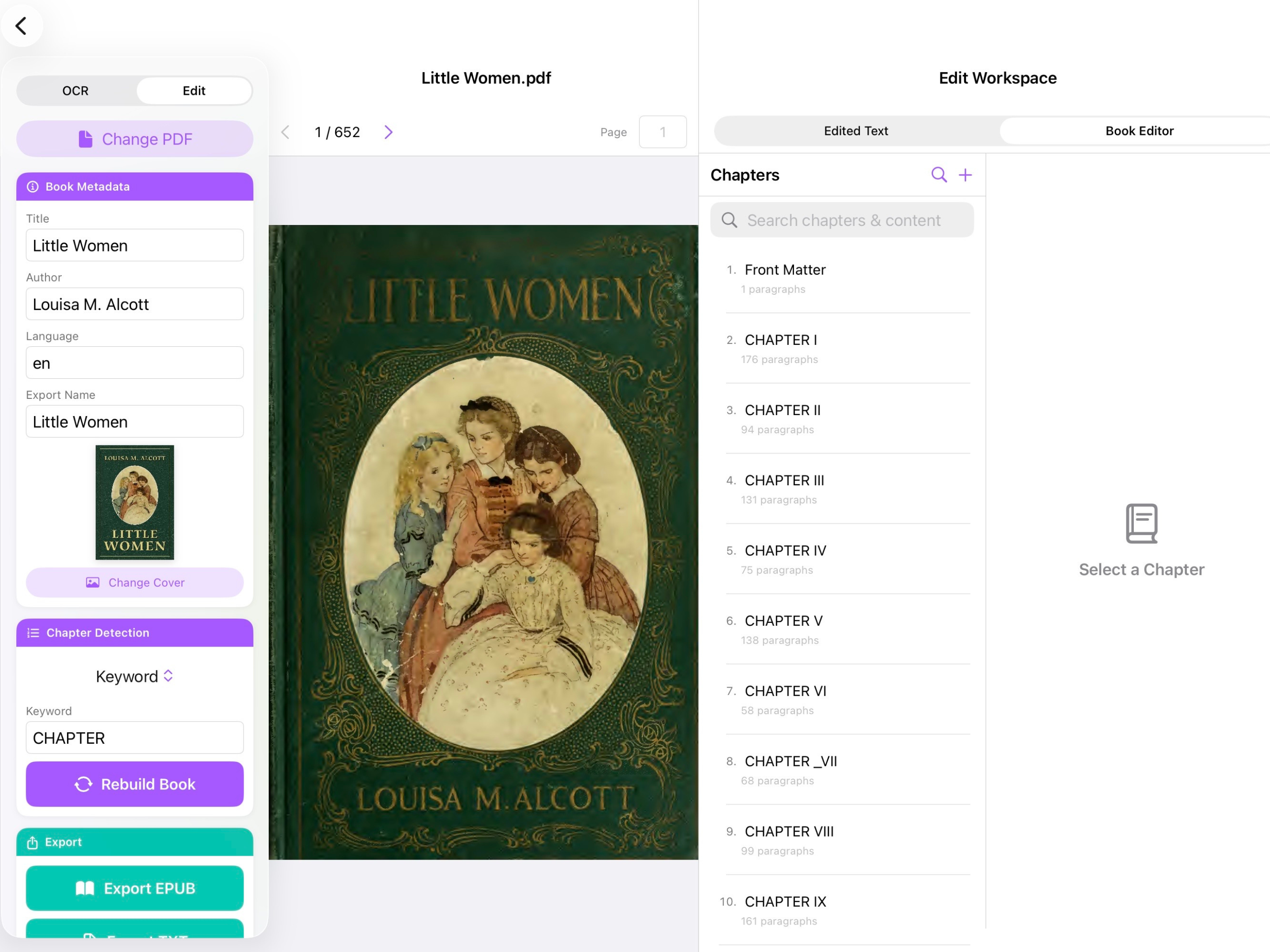The width and height of the screenshot is (1270, 952).
Task: Click the '1 / 652' page counter
Action: click(x=337, y=132)
